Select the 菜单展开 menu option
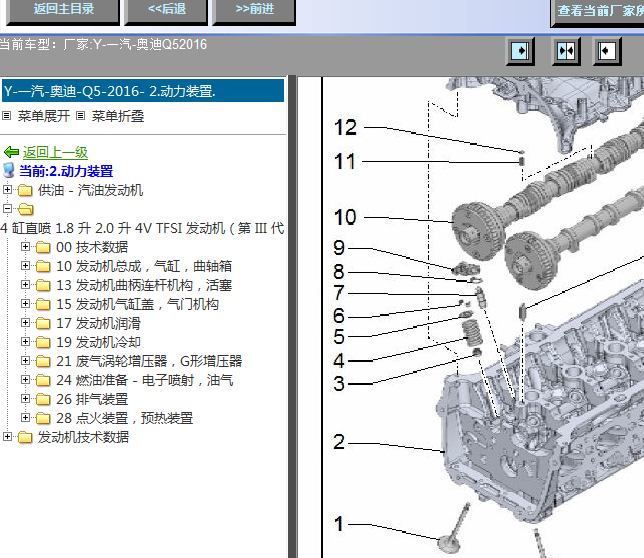644x558 pixels. point(44,116)
